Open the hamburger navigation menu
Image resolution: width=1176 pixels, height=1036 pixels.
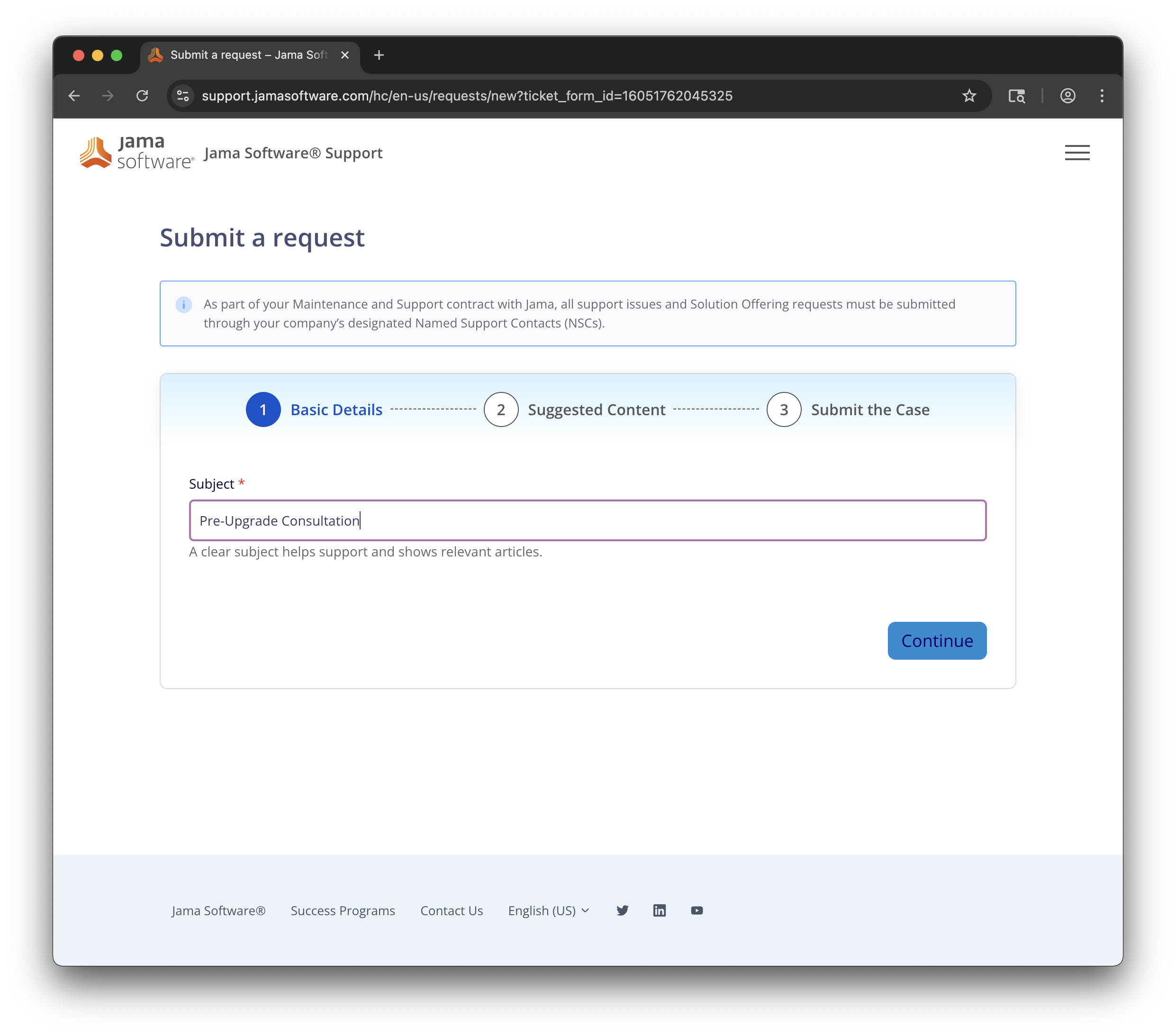point(1076,153)
